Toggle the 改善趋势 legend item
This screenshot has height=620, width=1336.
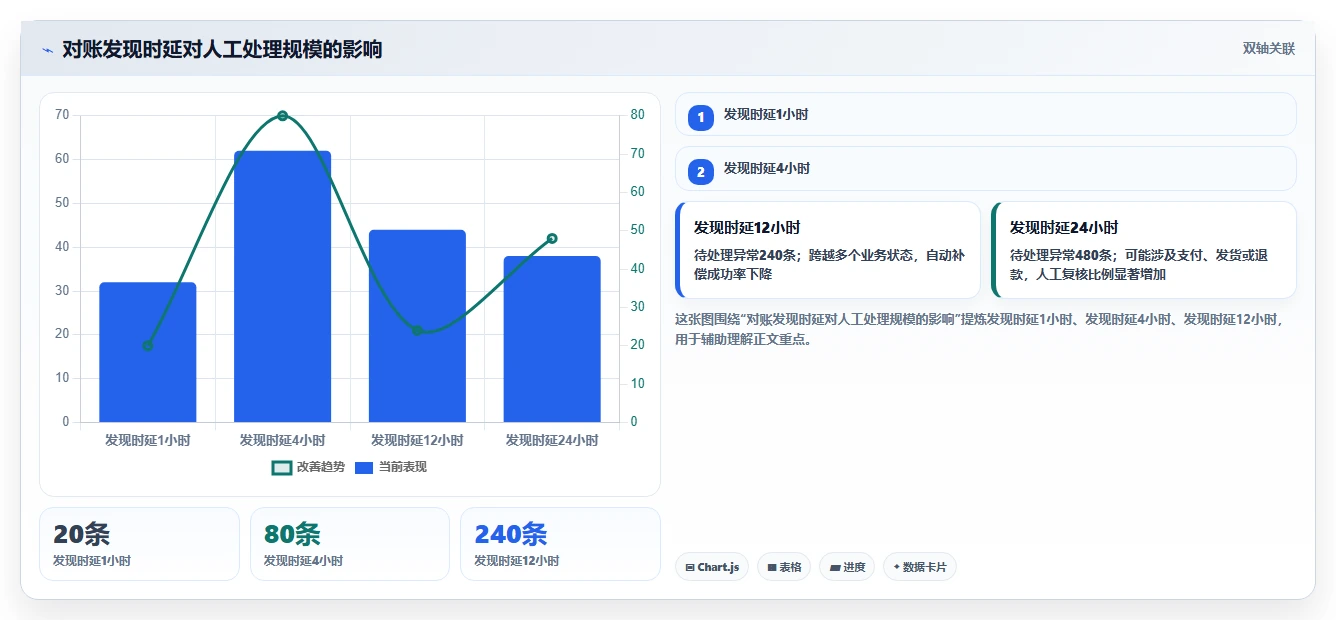pos(308,467)
